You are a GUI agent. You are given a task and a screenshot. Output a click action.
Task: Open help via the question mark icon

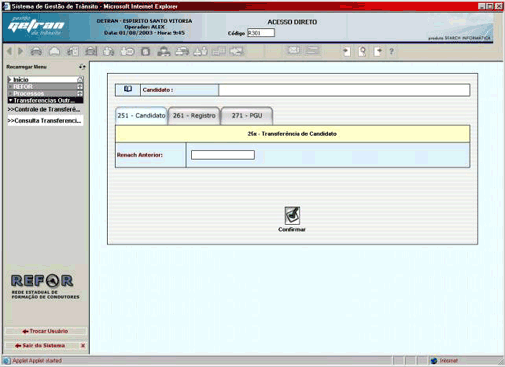point(392,51)
